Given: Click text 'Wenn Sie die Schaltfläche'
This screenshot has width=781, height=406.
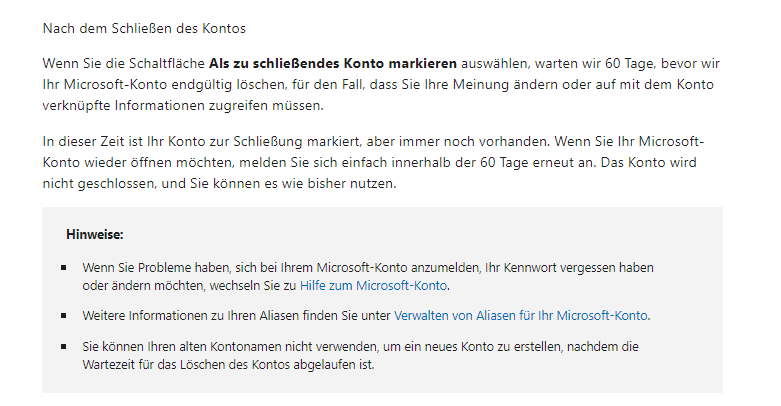Looking at the screenshot, I should pyautogui.click(x=124, y=64).
